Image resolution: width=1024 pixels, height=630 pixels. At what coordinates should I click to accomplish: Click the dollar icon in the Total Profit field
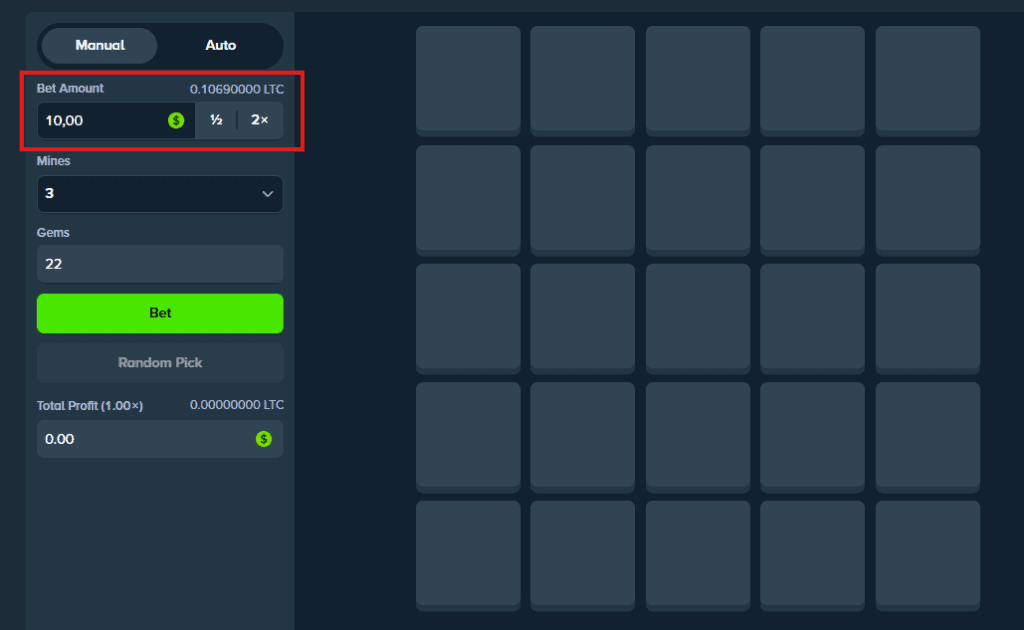[264, 439]
